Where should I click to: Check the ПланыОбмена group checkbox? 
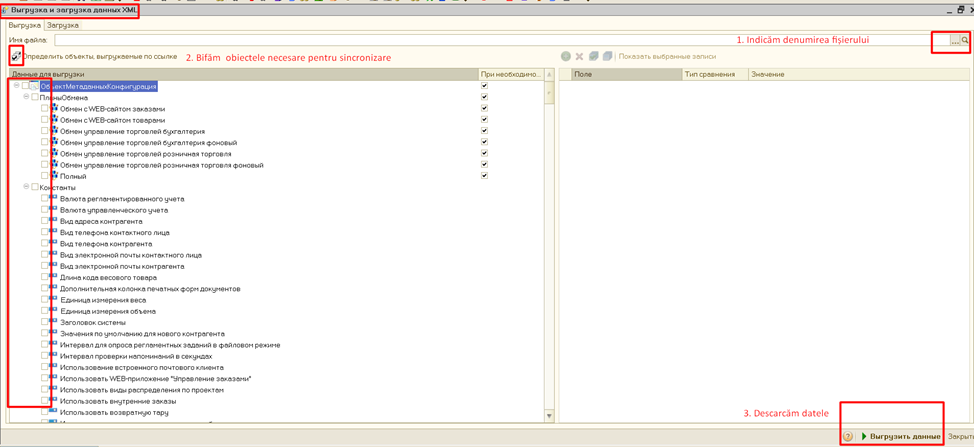(35, 97)
